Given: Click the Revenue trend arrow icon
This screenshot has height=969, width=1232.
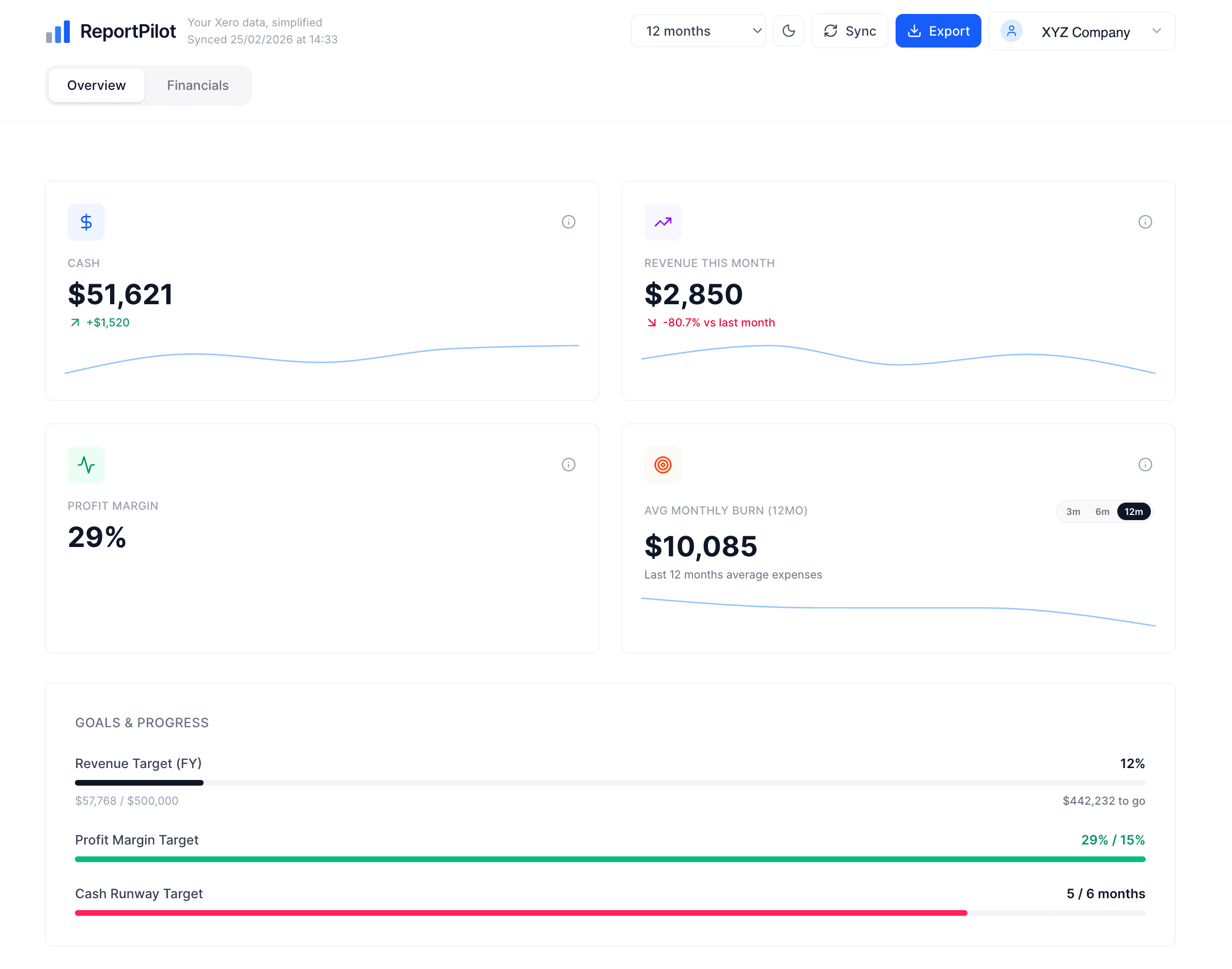Looking at the screenshot, I should click(663, 222).
